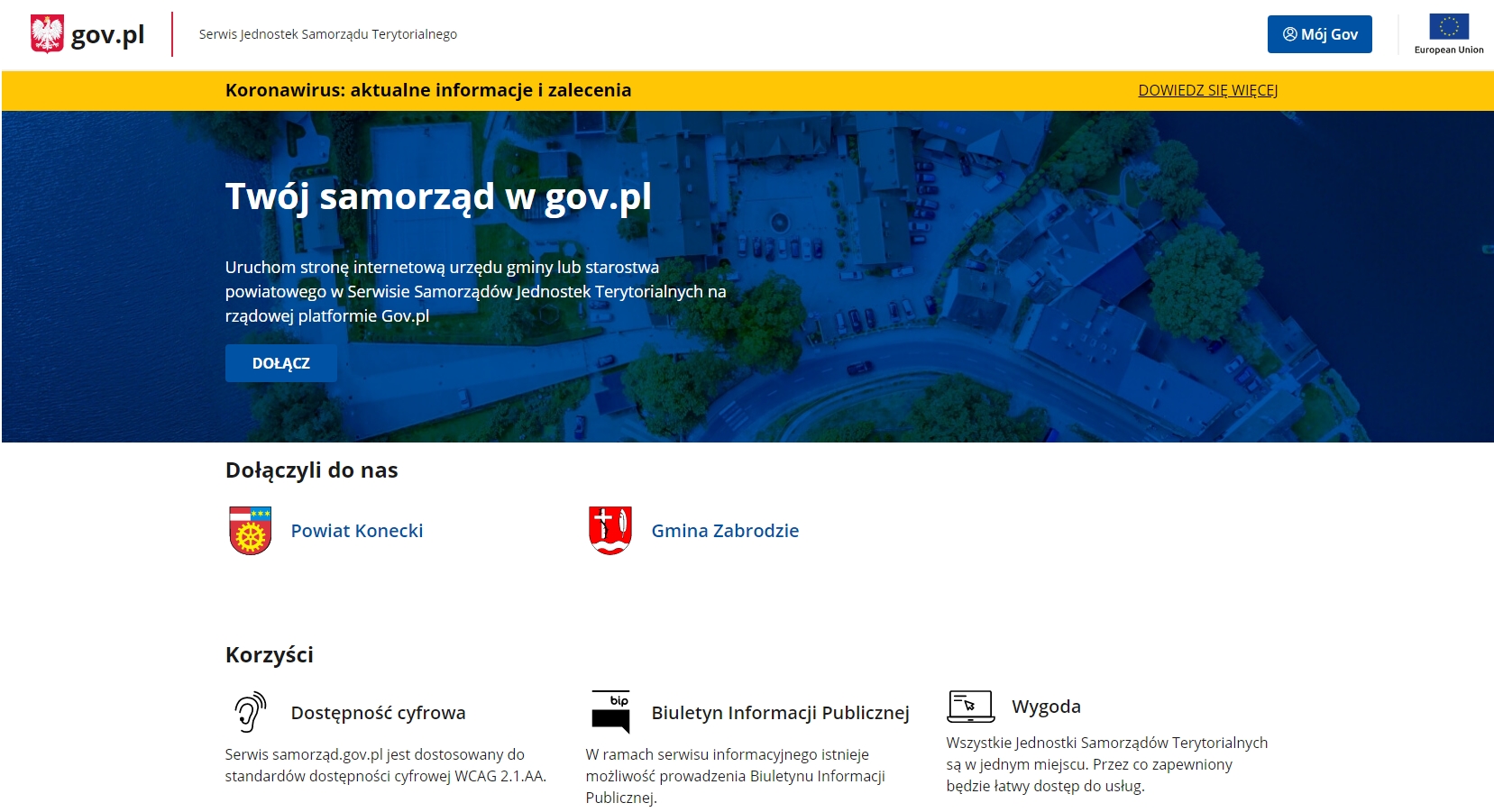Screen dimensions: 1494x812
Task: Click the Wygoda title
Action: pyautogui.click(x=1046, y=707)
